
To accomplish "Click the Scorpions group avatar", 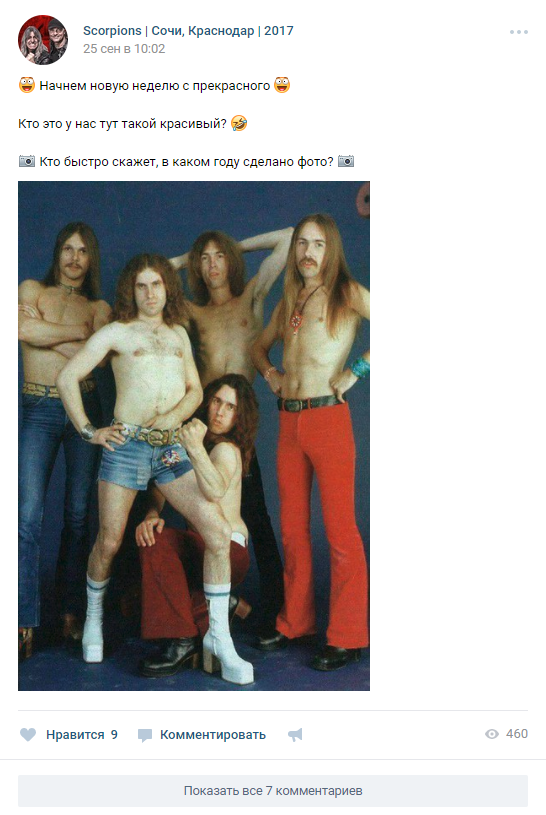I will pyautogui.click(x=43, y=40).
